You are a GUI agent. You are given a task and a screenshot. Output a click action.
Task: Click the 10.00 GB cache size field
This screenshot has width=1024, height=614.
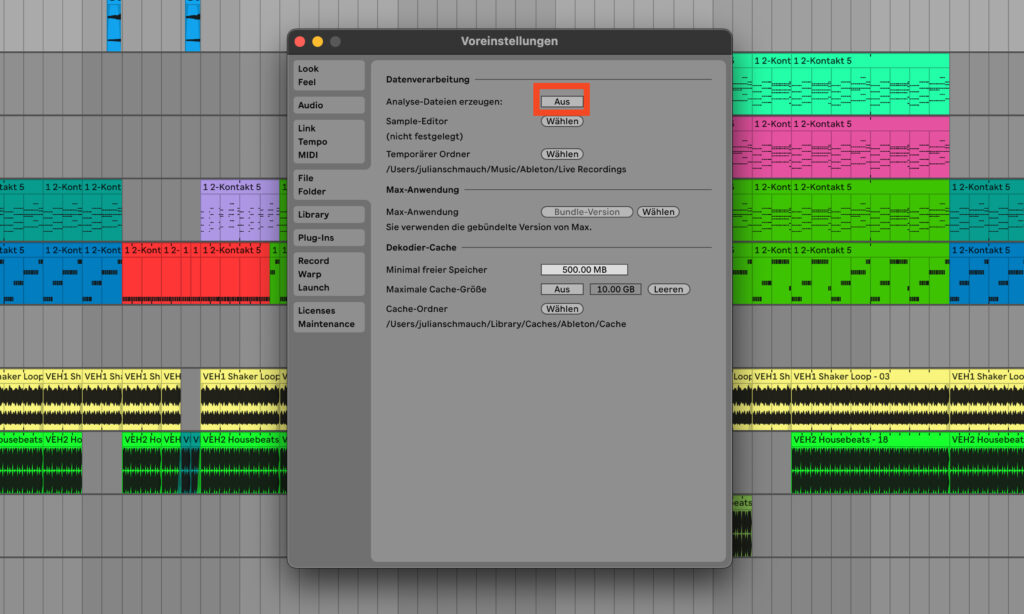click(x=615, y=289)
